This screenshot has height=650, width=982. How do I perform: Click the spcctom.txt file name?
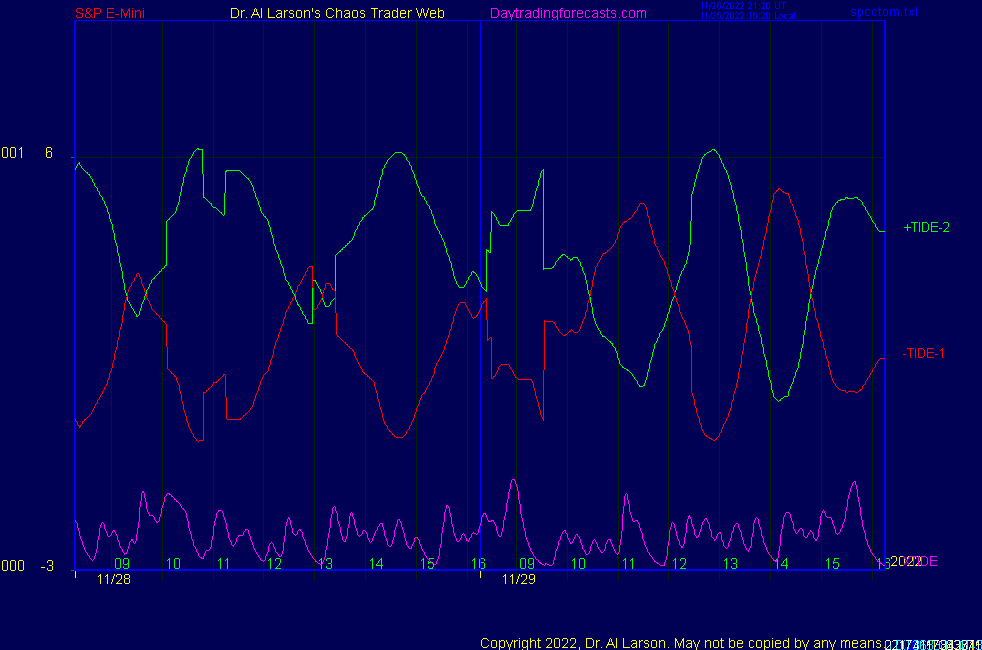(884, 13)
